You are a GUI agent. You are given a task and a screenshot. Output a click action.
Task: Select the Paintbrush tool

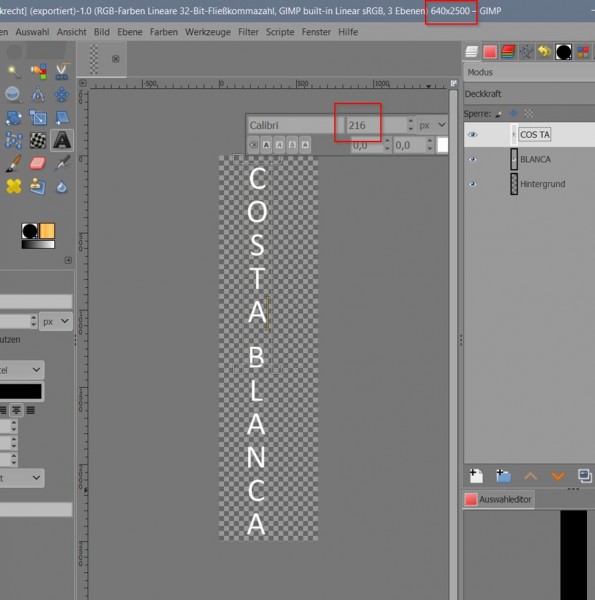pyautogui.click(x=14, y=164)
